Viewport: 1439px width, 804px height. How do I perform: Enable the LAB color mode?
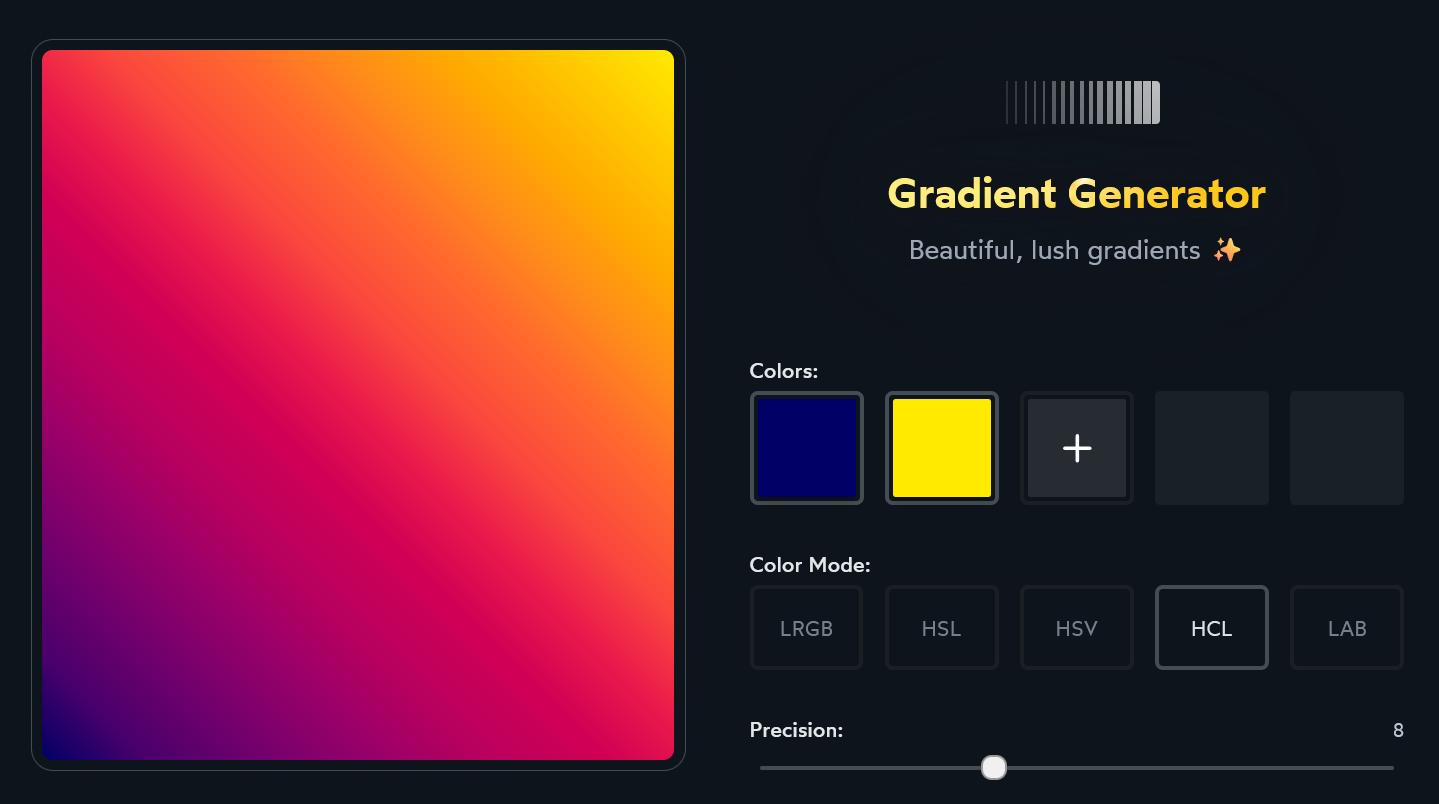tap(1346, 628)
